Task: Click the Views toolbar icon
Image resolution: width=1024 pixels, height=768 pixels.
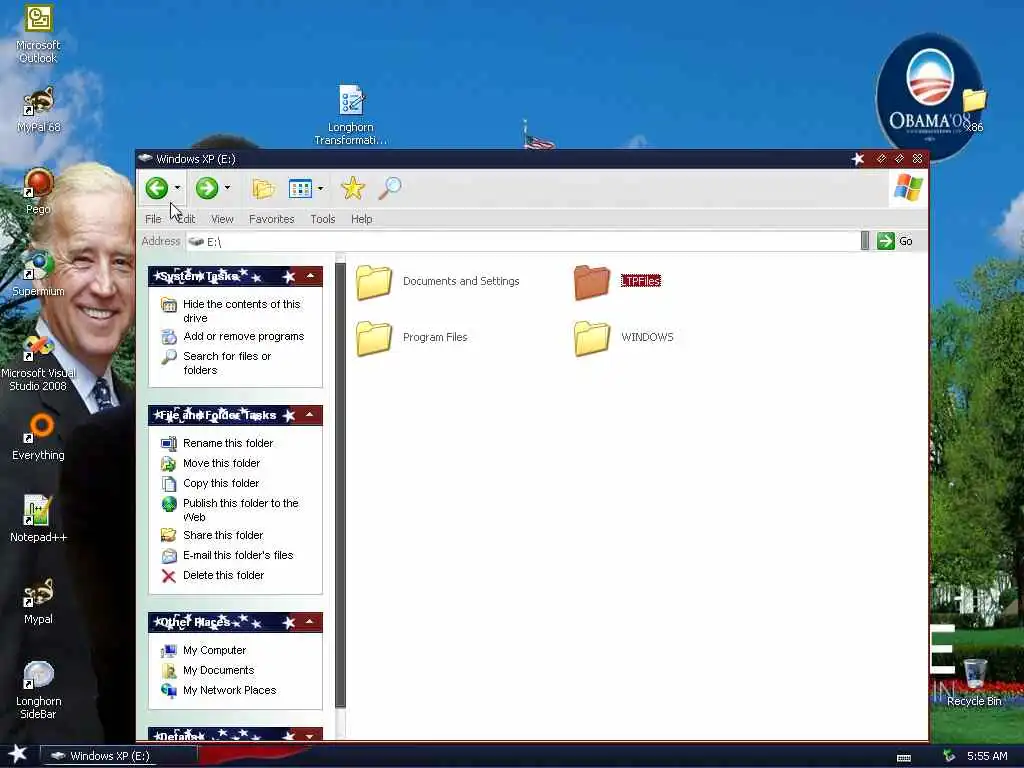Action: pos(300,189)
